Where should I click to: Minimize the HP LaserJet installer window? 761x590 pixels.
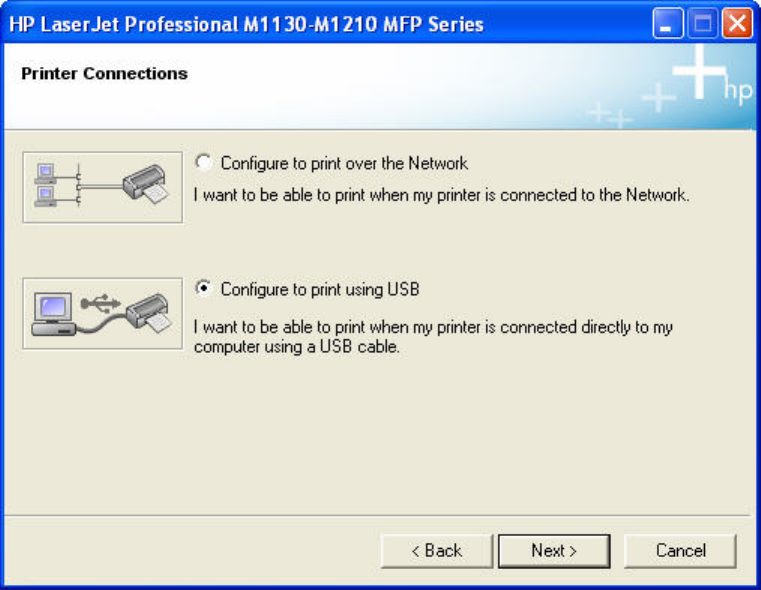tap(668, 24)
